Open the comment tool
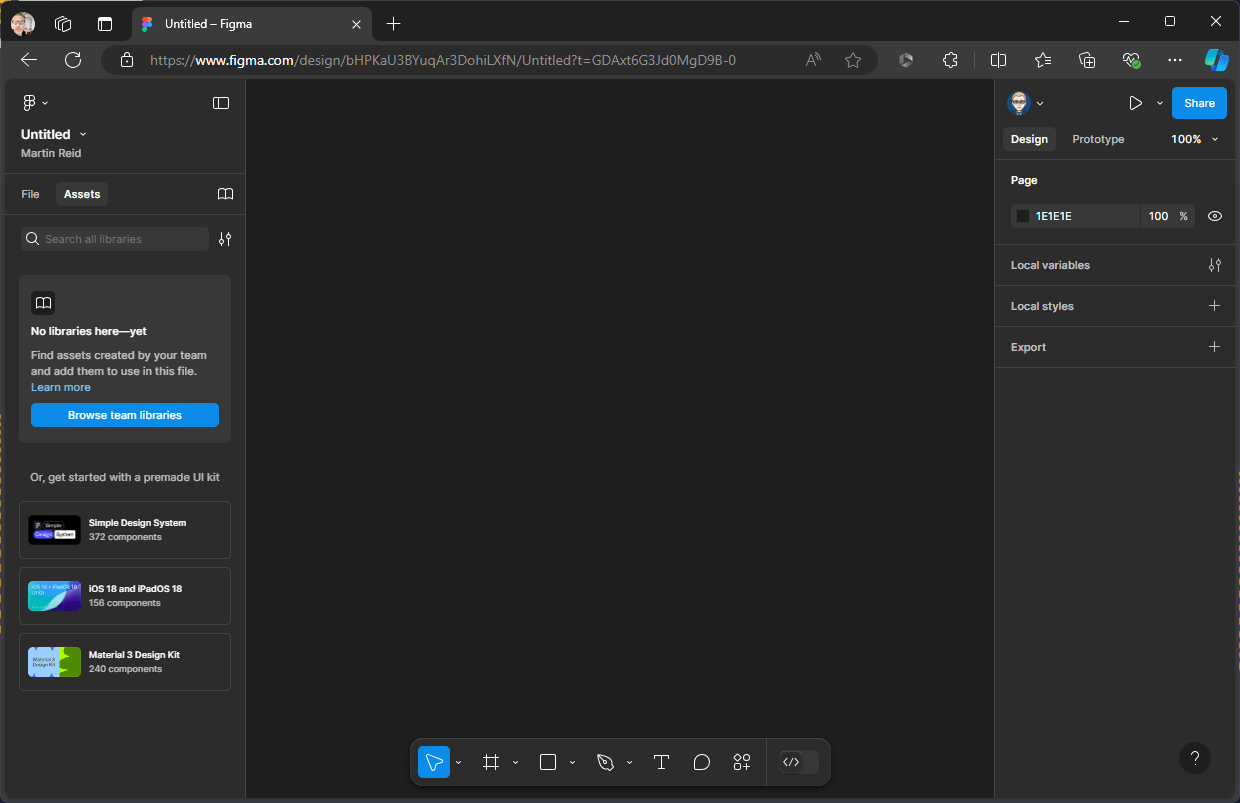1240x803 pixels. [x=701, y=761]
